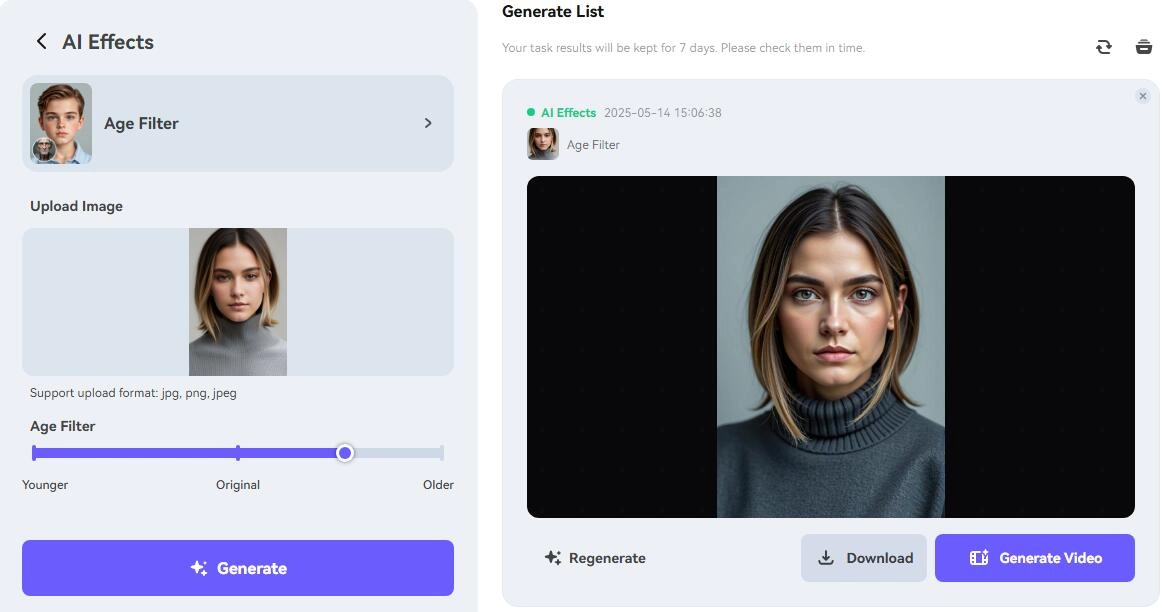Open the Age Filter effect chevron

point(428,123)
